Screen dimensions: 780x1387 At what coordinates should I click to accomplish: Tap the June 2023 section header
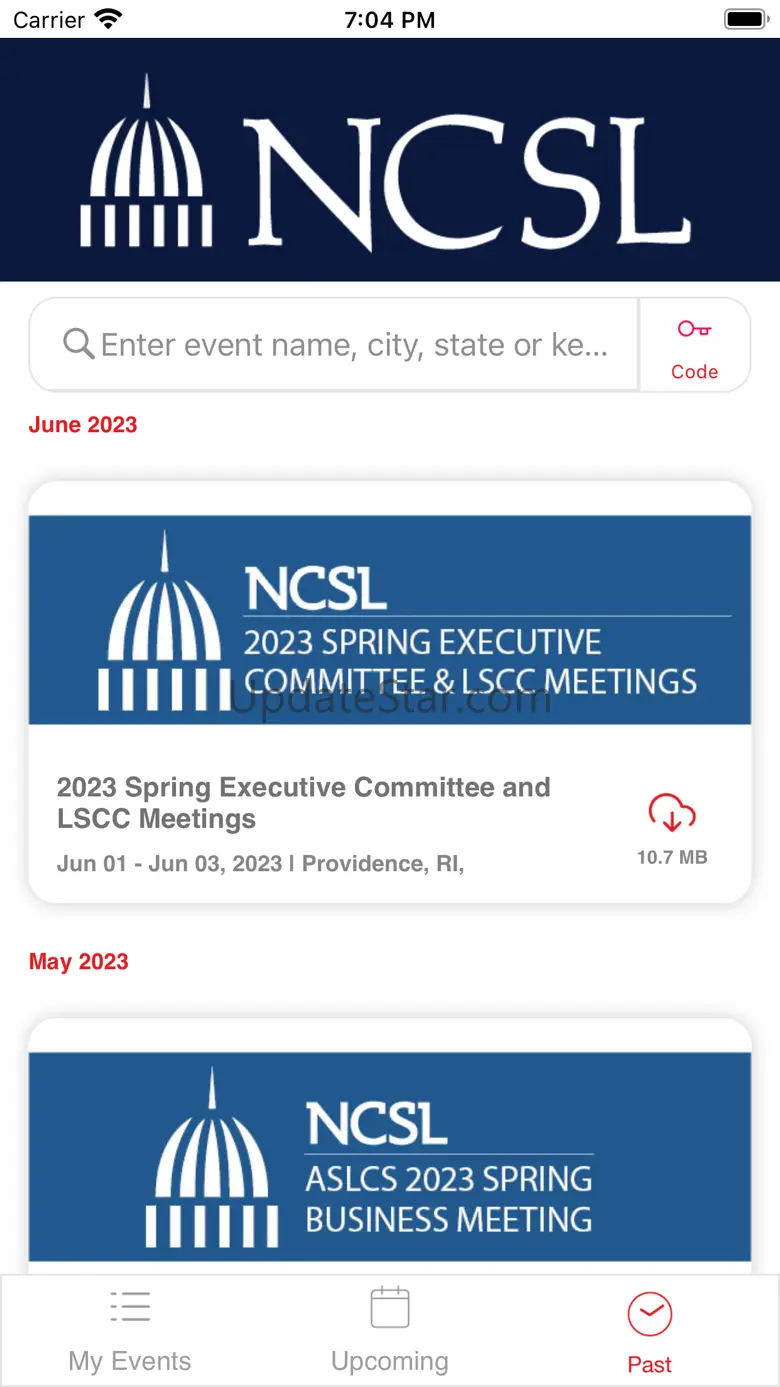[x=83, y=425]
